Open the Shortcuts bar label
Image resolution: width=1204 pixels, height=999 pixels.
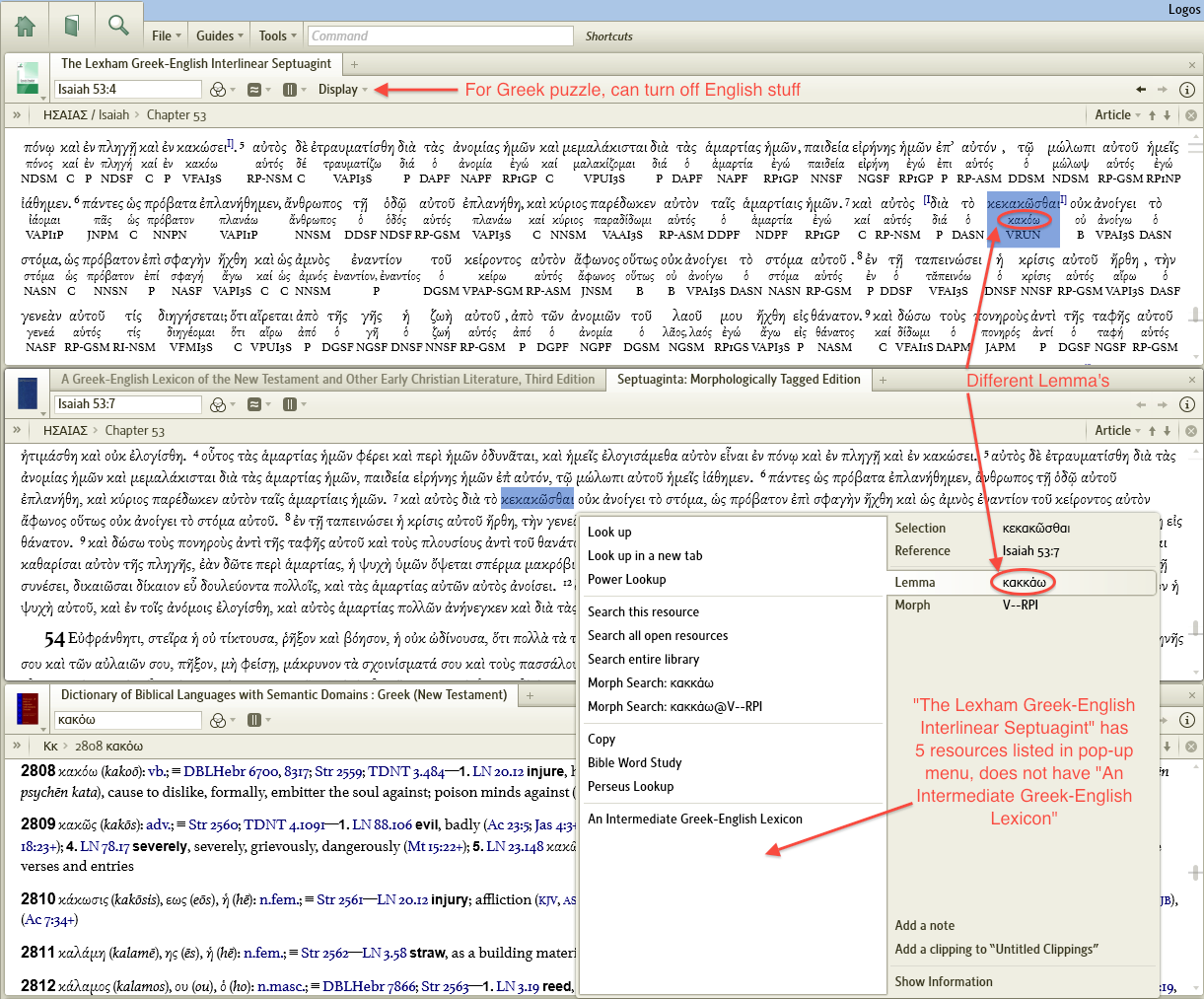pos(608,36)
